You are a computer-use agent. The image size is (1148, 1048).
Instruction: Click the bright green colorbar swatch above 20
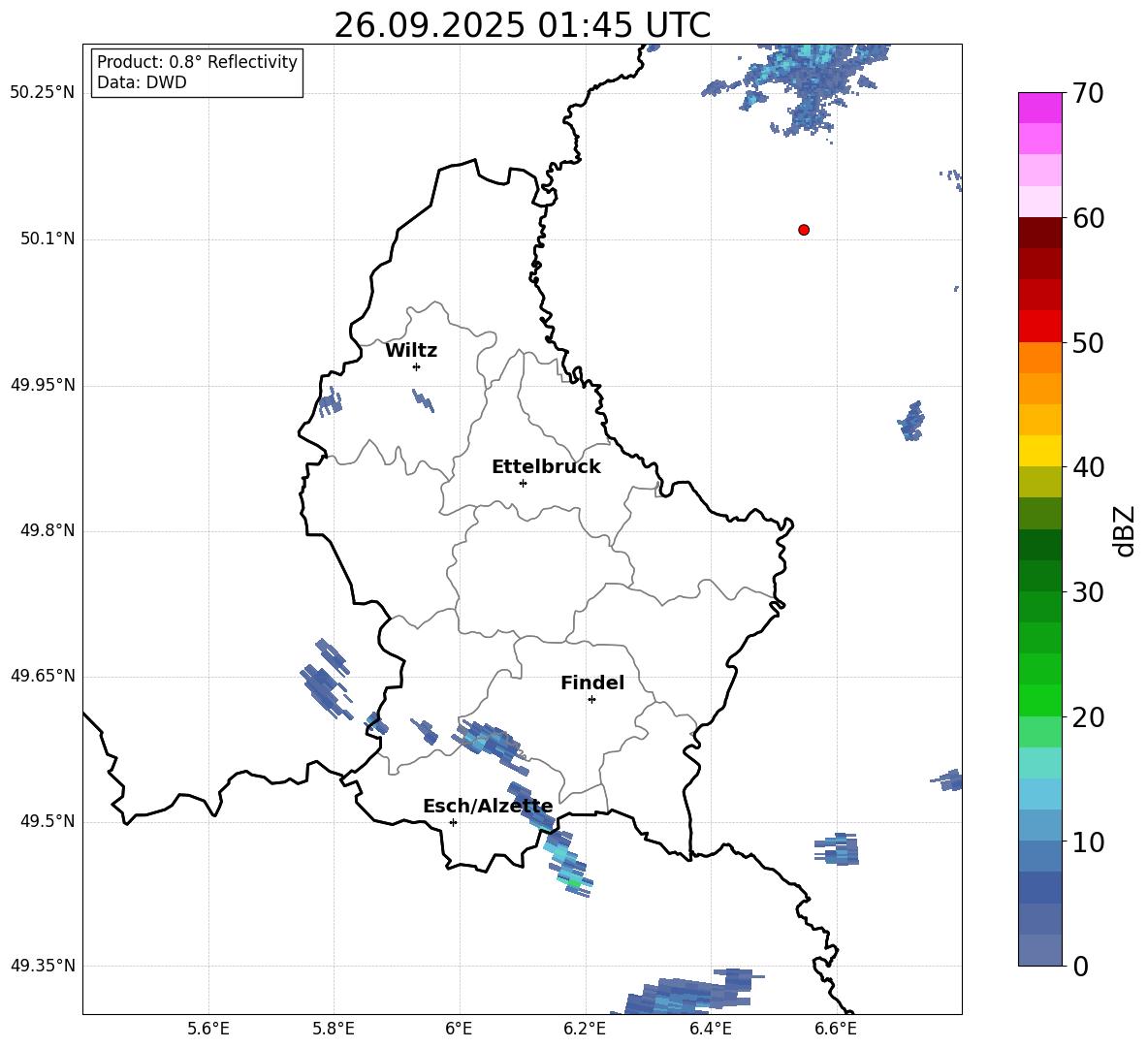(1039, 700)
